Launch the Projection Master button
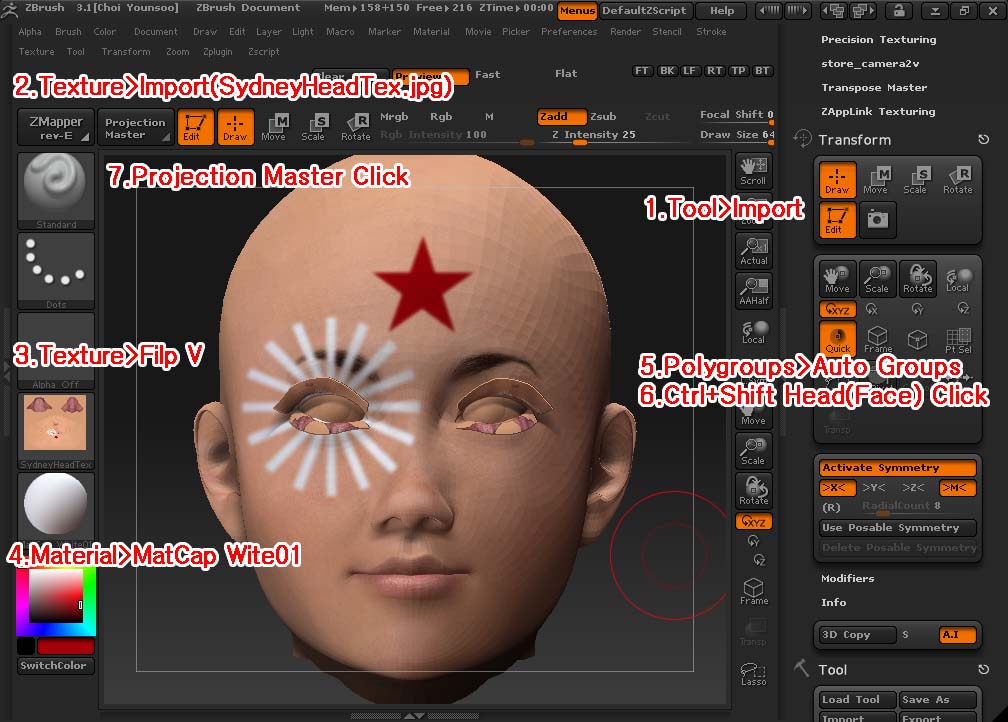Viewport: 1008px width, 722px height. click(135, 127)
